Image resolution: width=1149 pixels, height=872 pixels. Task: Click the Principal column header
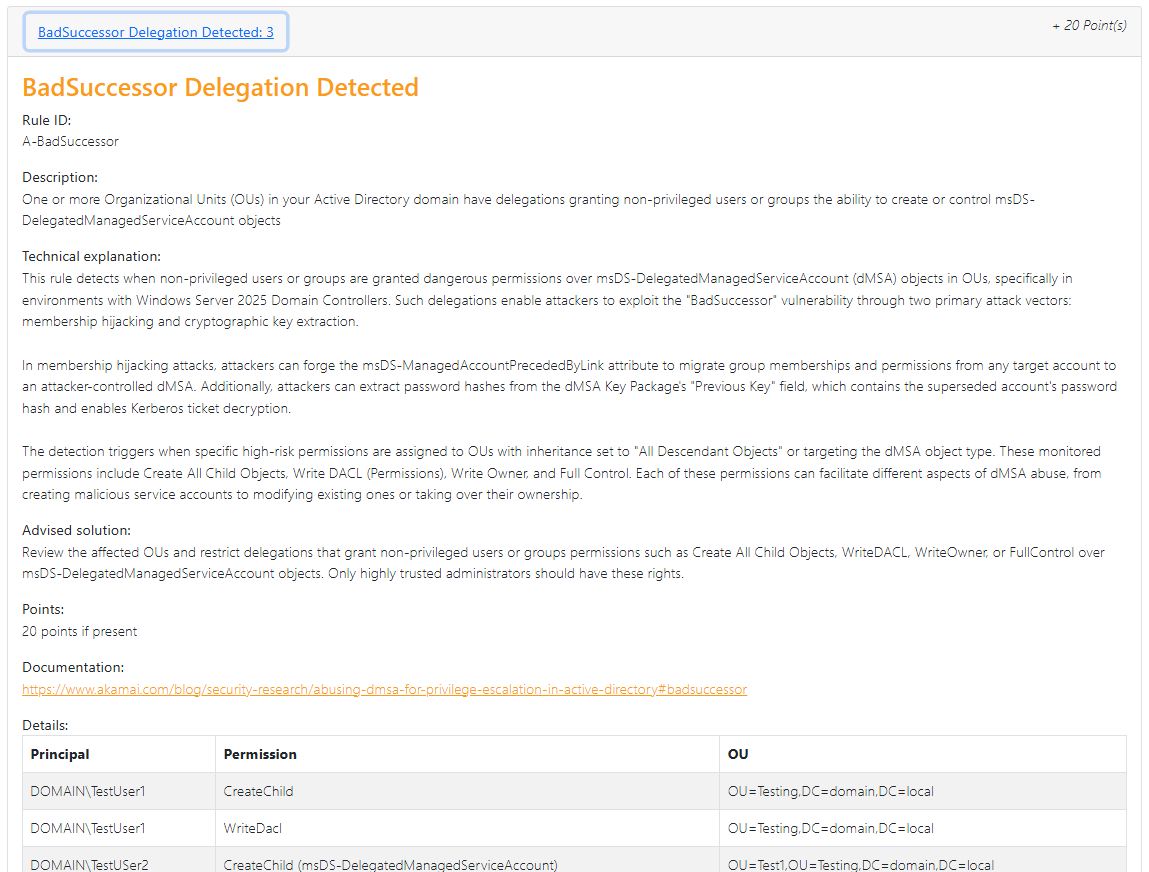coord(60,754)
